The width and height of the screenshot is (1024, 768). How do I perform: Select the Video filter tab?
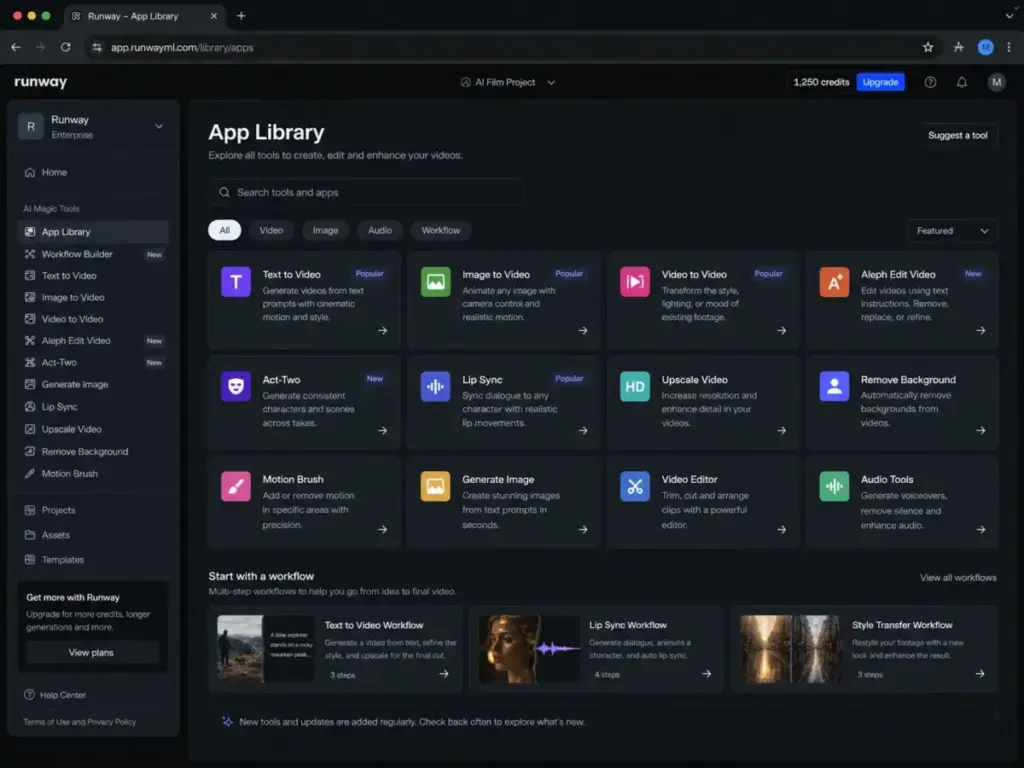click(x=271, y=230)
